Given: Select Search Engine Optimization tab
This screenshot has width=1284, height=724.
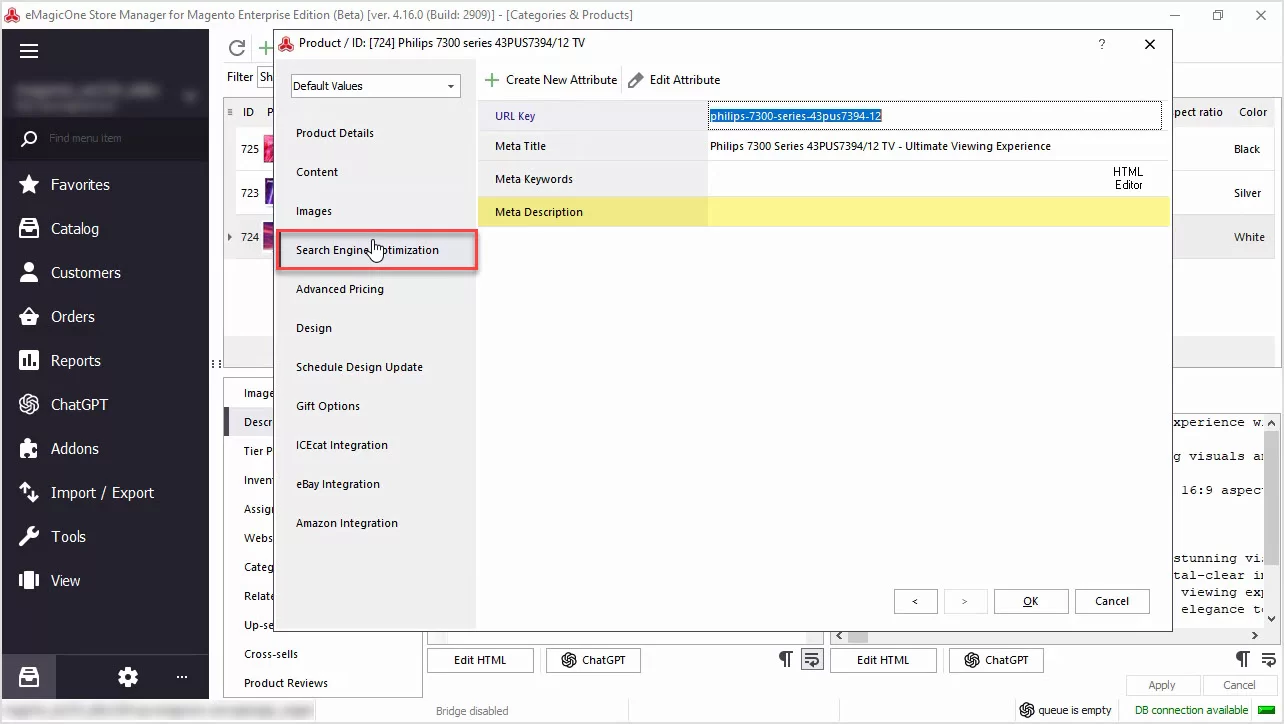Looking at the screenshot, I should [x=377, y=250].
